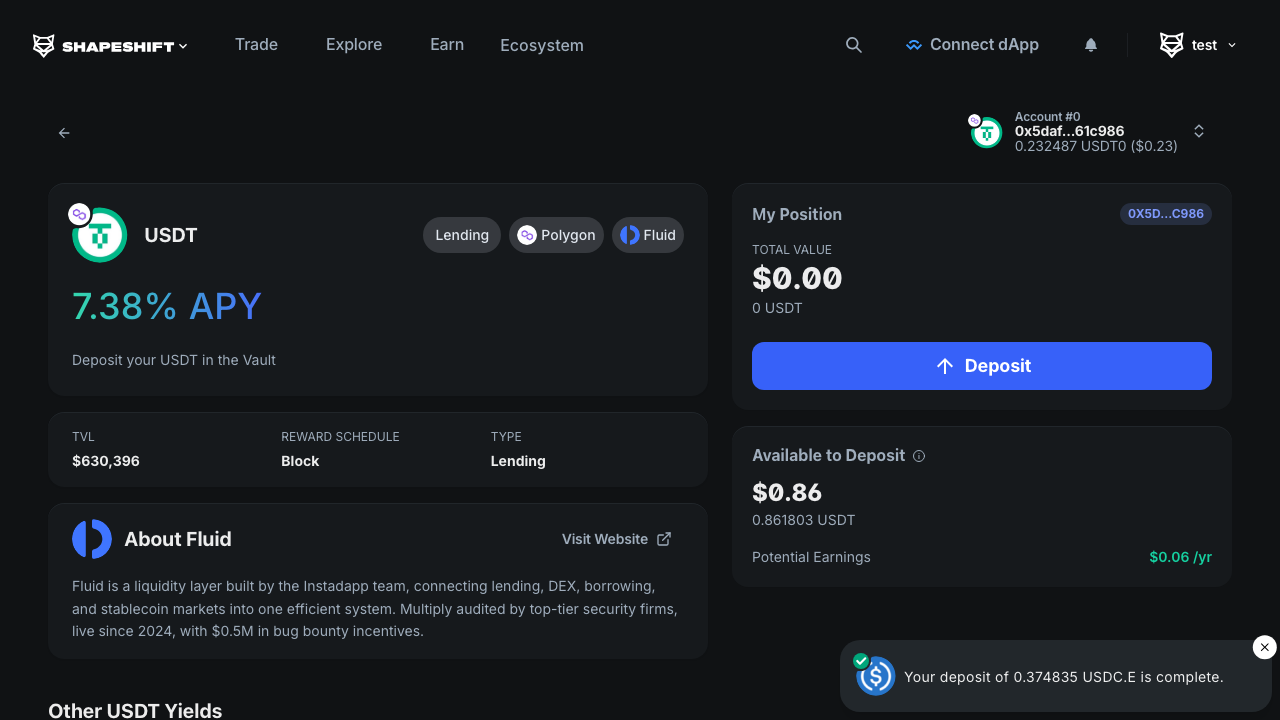Click the notification bell icon

click(x=1091, y=44)
